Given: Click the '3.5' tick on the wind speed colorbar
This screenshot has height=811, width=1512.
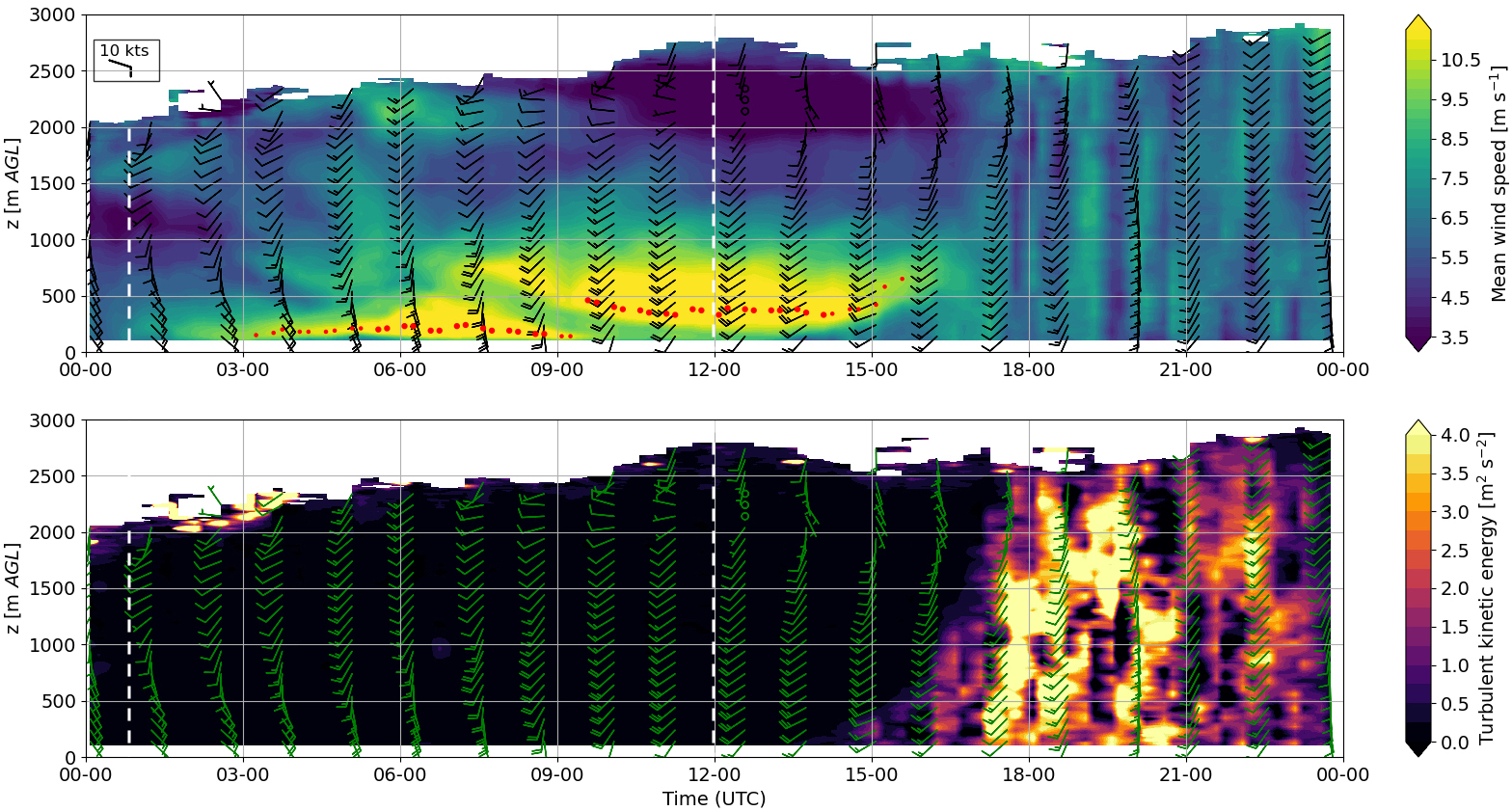Looking at the screenshot, I should 1455,338.
